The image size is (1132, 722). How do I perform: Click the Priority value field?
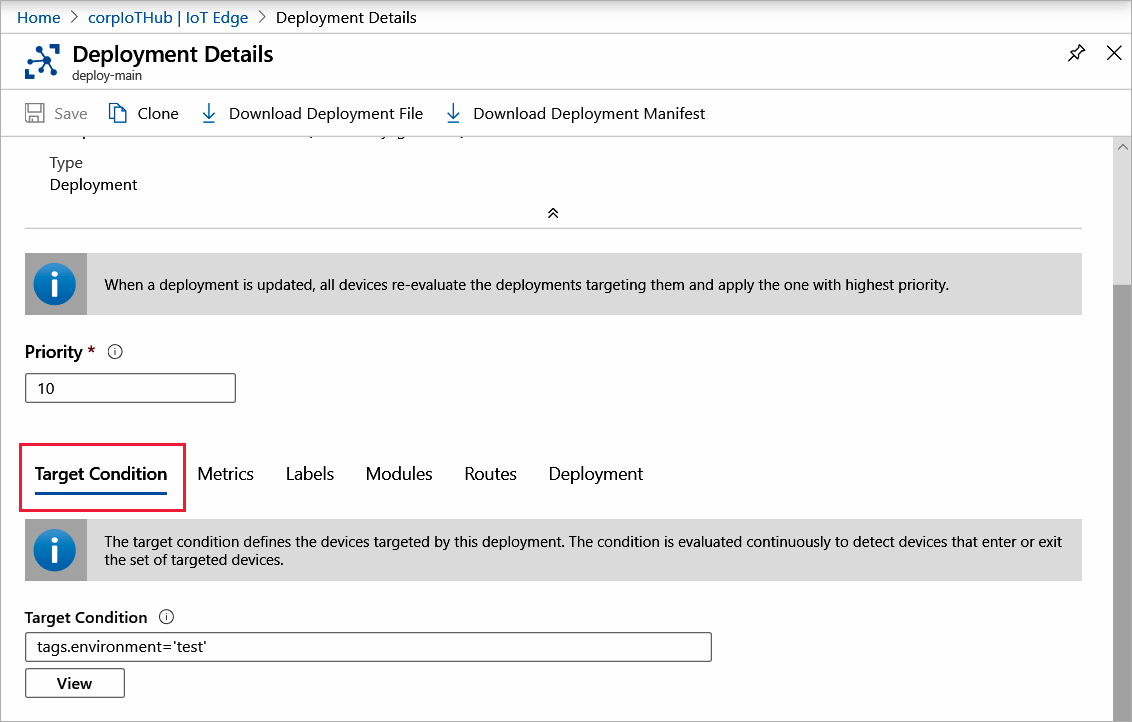click(130, 388)
